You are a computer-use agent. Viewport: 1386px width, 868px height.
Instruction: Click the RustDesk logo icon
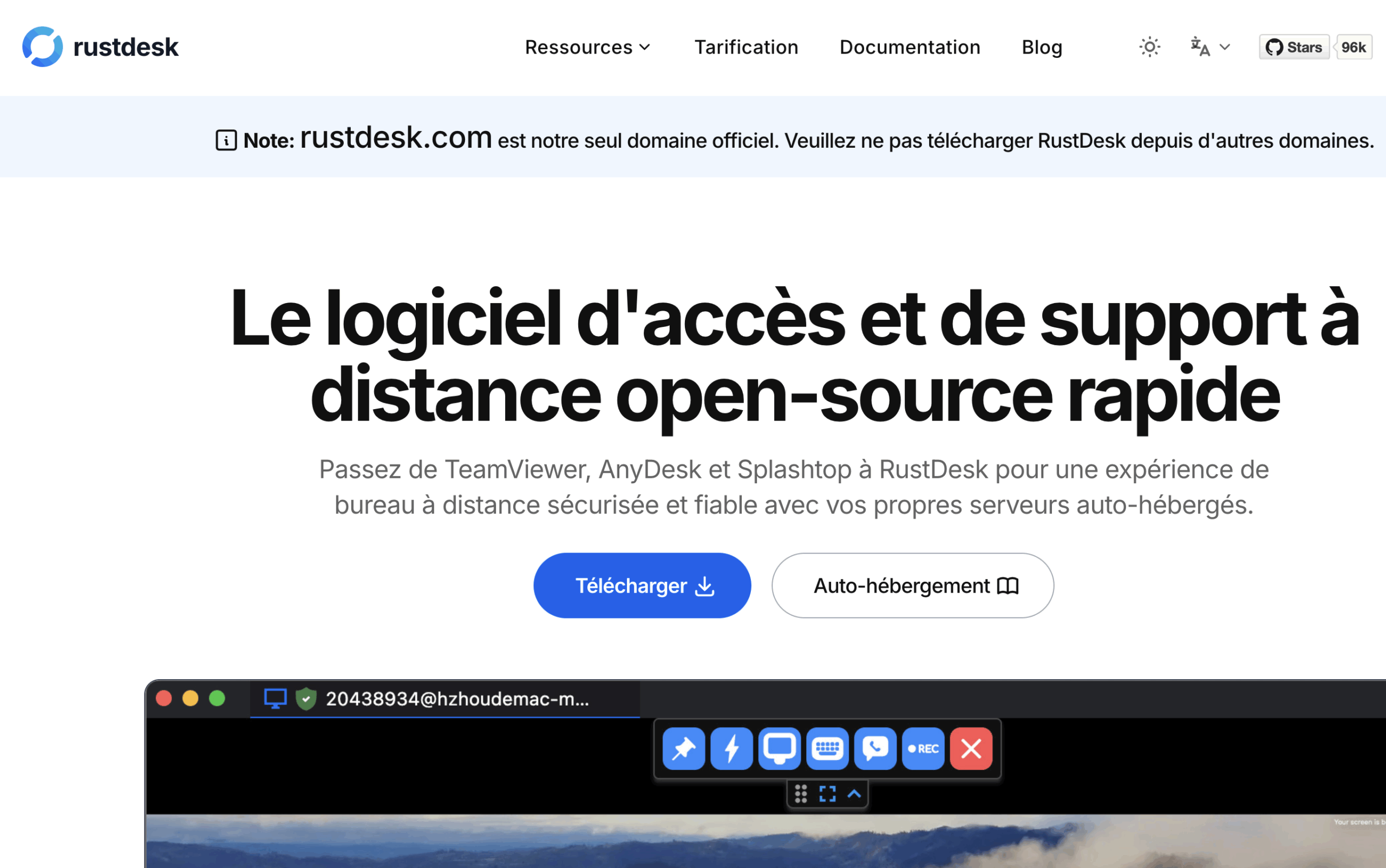coord(43,47)
